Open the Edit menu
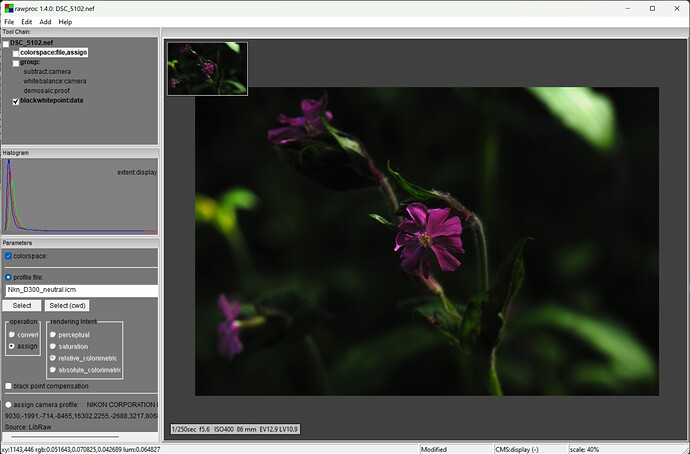The image size is (690, 454). [x=26, y=22]
